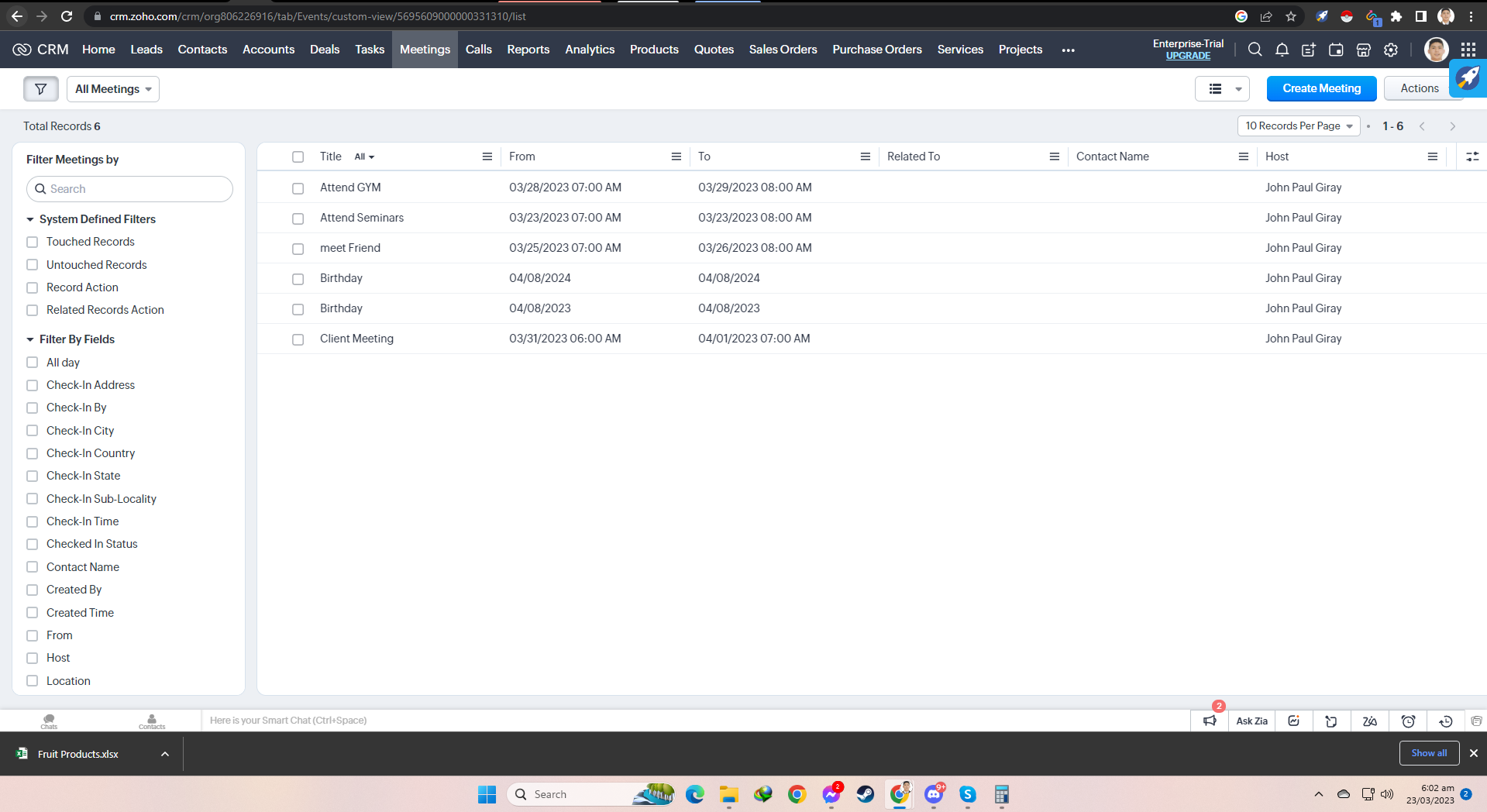1487x812 pixels.
Task: Click the filter funnel icon button
Action: (41, 89)
